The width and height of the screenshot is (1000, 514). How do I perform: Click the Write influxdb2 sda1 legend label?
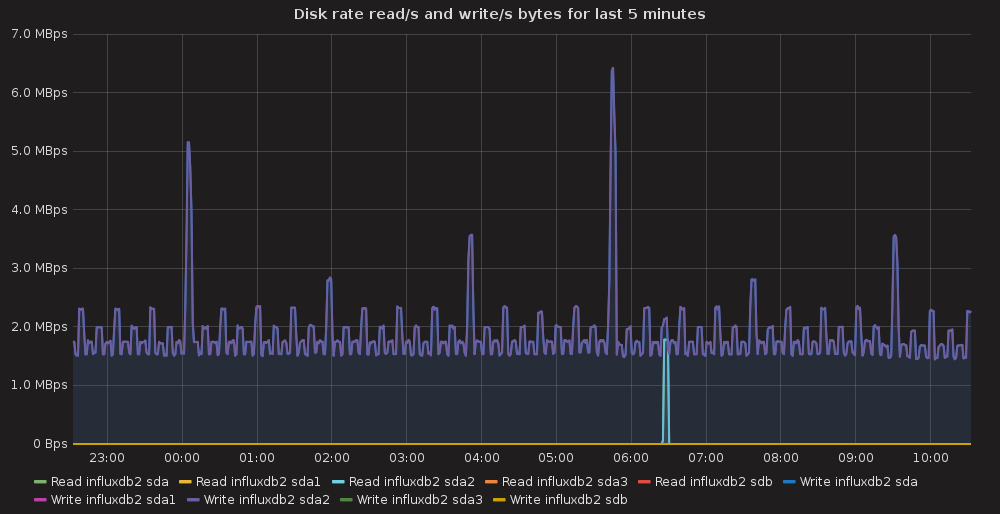[113, 499]
